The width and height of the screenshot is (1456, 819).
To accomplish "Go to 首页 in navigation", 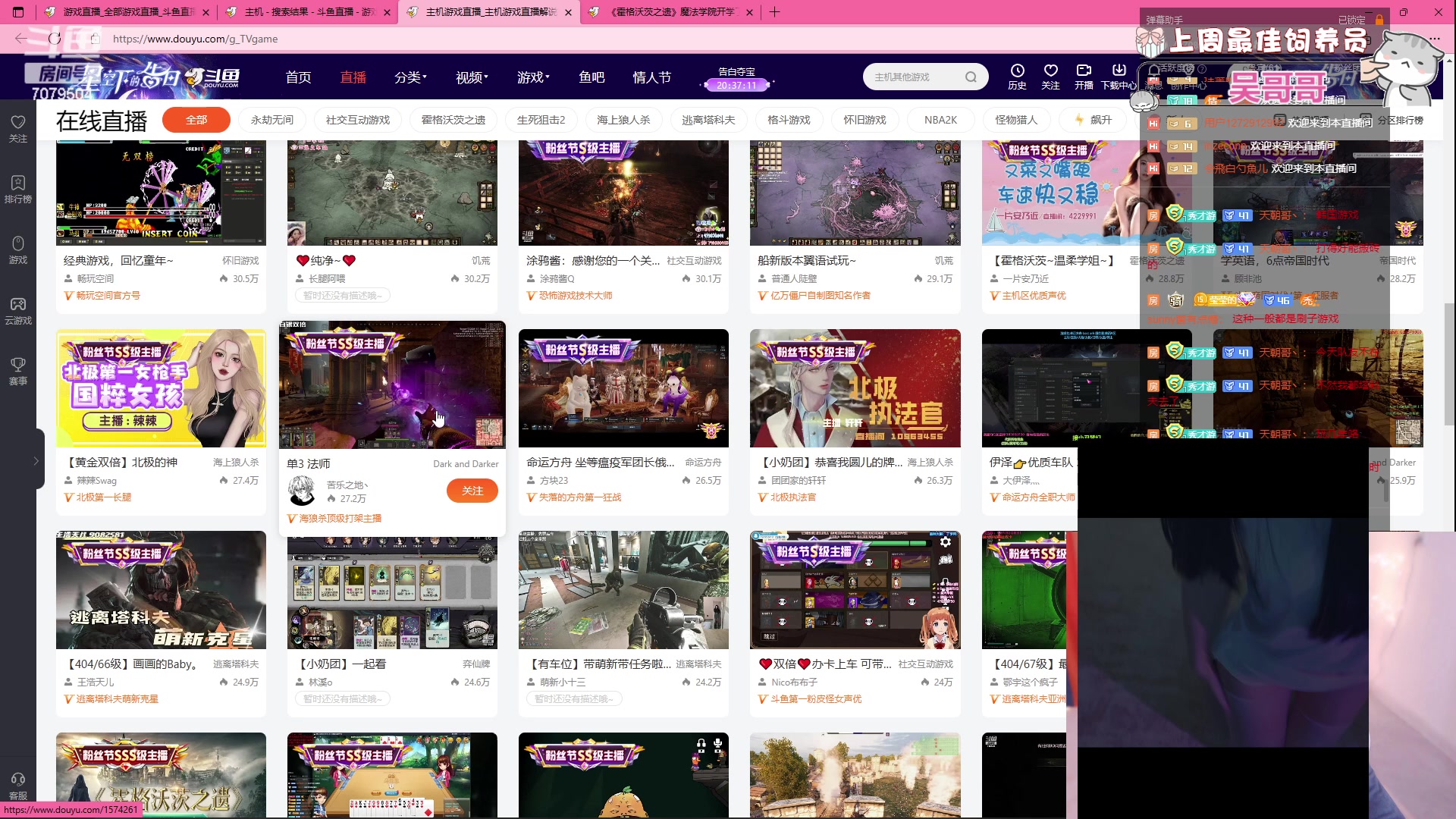I will tap(299, 77).
